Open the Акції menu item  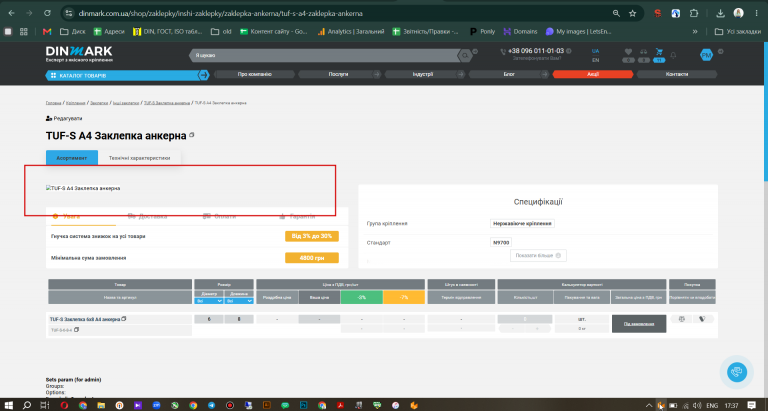[593, 74]
